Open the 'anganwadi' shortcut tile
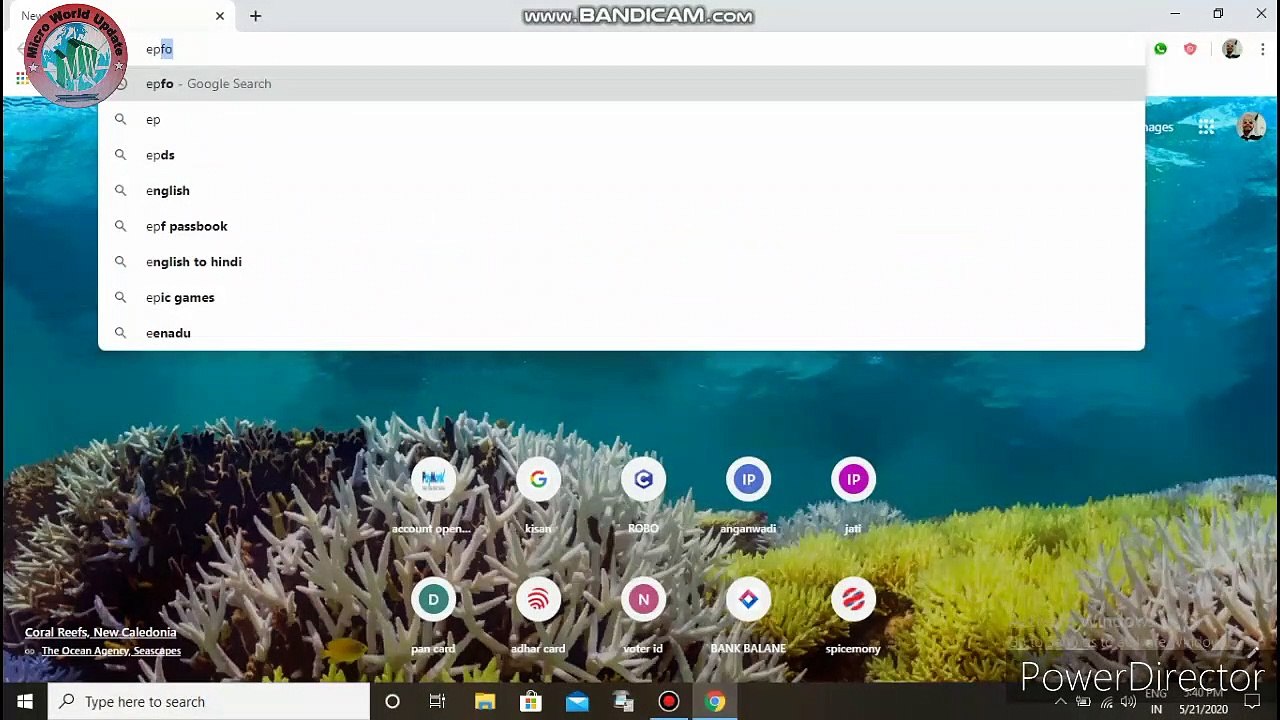The image size is (1280, 720). point(748,495)
